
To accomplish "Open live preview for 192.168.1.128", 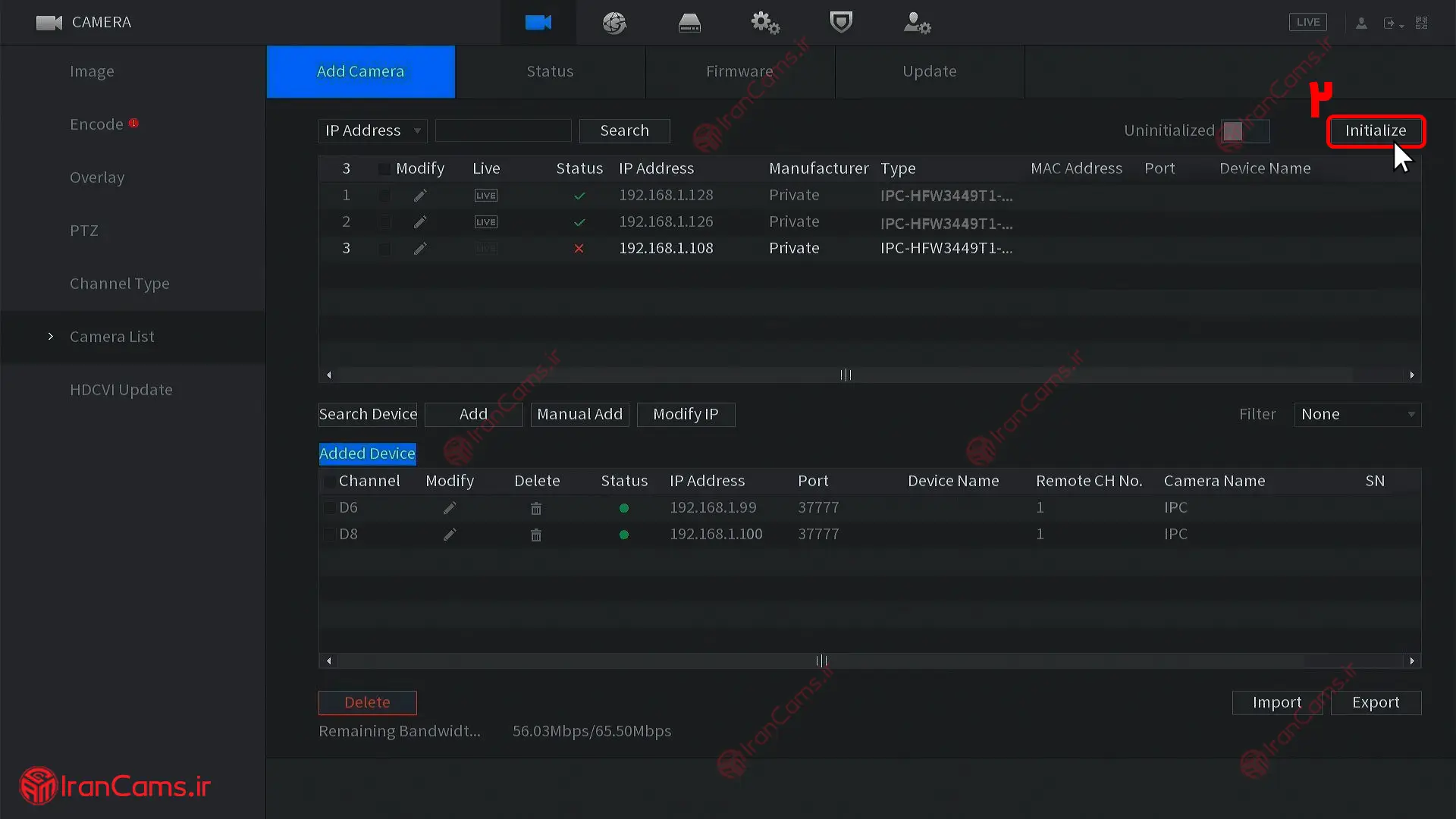I will pyautogui.click(x=486, y=196).
